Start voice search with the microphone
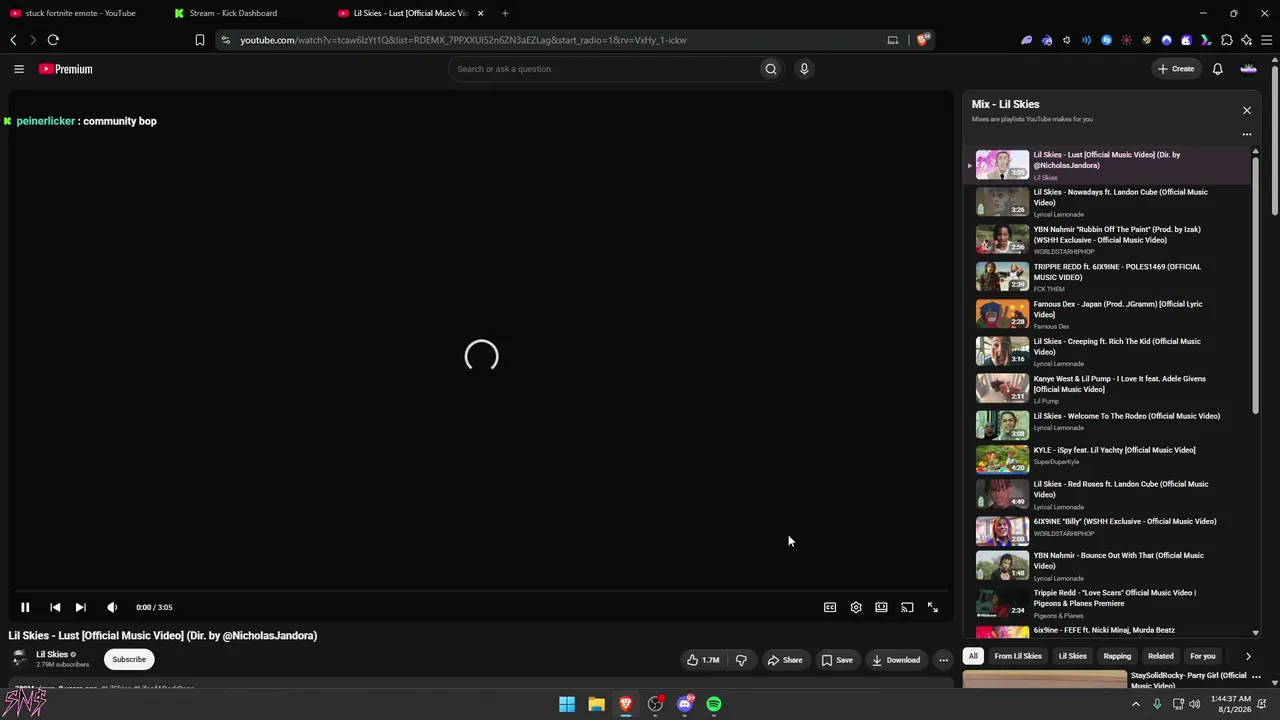This screenshot has width=1280, height=720. [804, 69]
